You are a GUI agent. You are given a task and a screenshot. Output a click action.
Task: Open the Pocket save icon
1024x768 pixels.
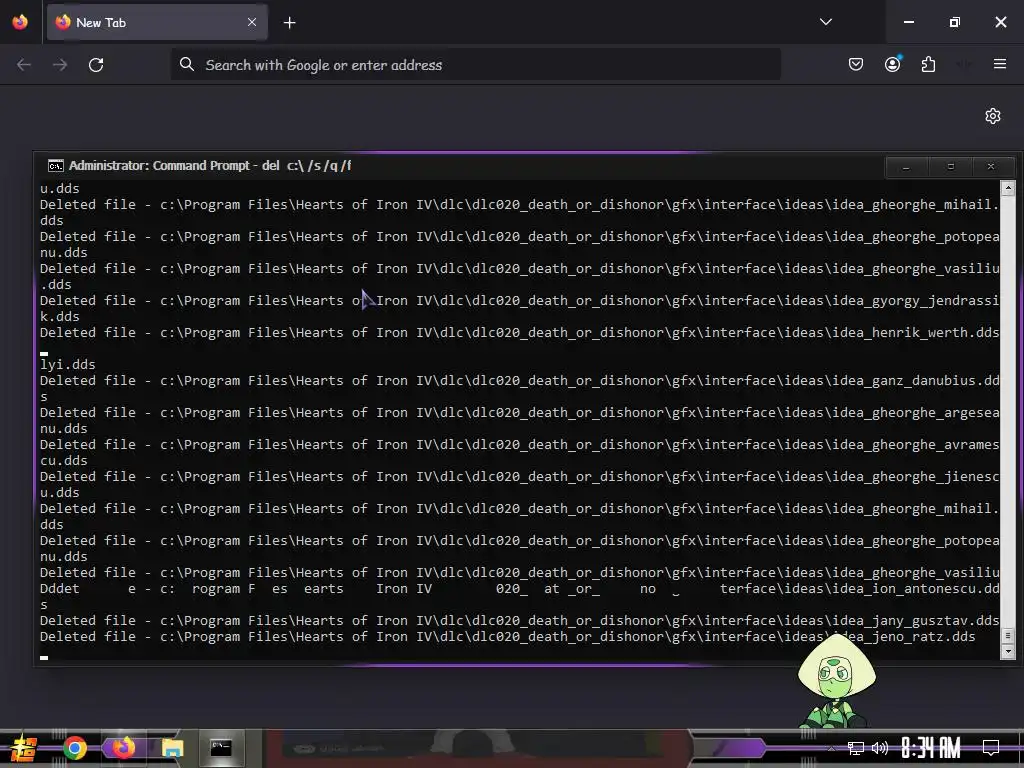pos(856,64)
